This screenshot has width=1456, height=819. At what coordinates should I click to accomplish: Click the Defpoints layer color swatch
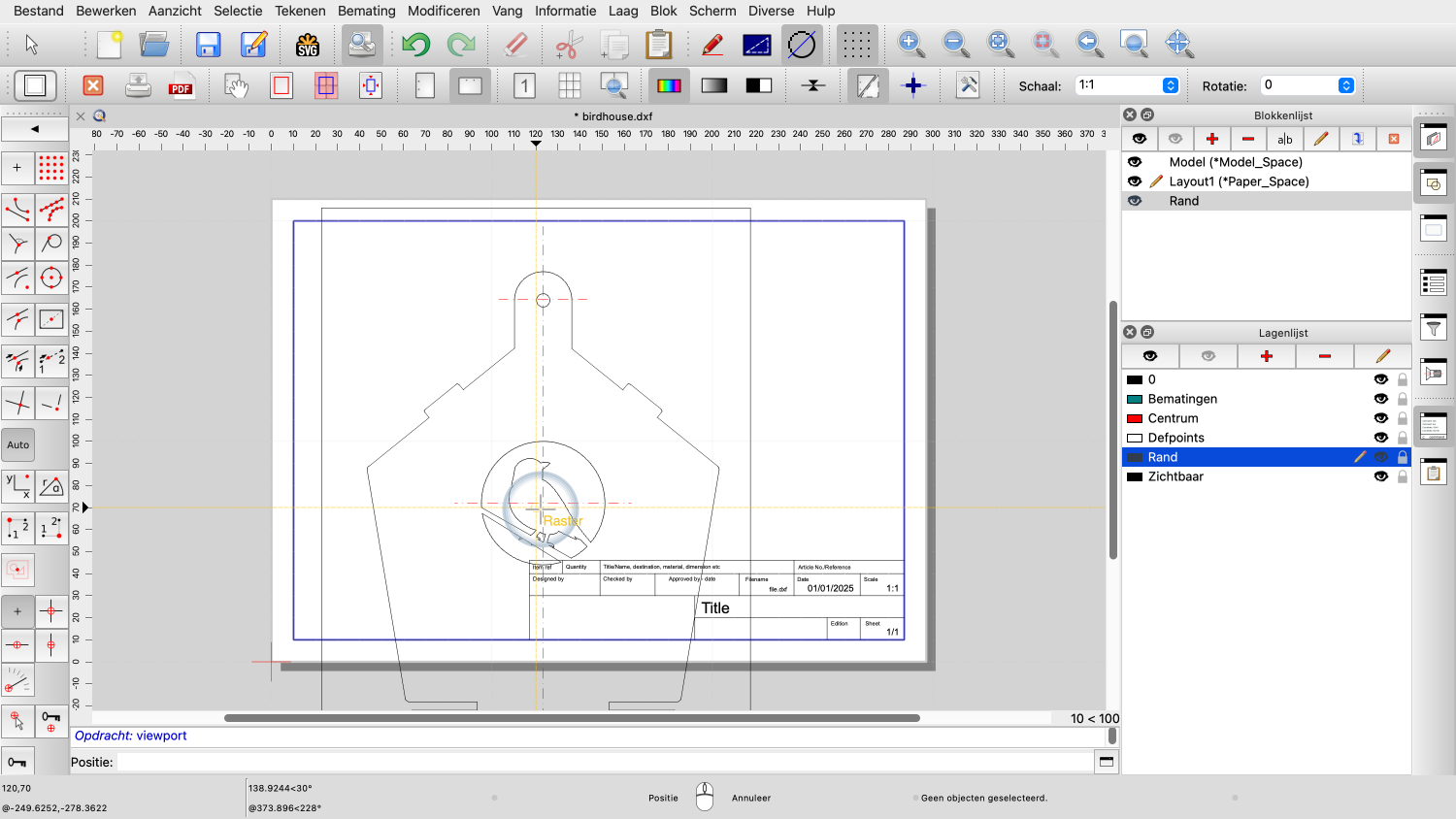point(1134,438)
